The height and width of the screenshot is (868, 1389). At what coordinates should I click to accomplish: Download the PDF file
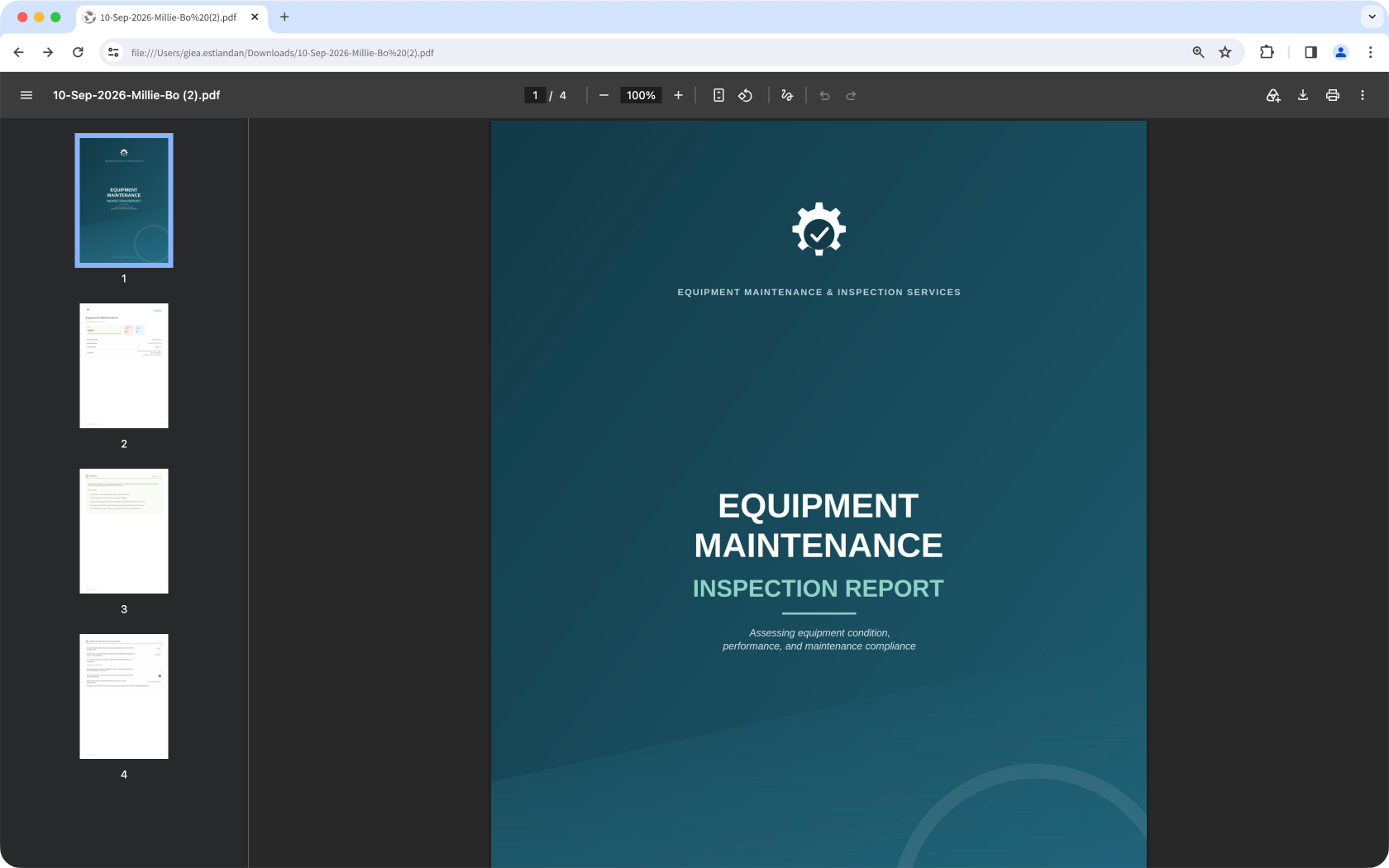1303,95
